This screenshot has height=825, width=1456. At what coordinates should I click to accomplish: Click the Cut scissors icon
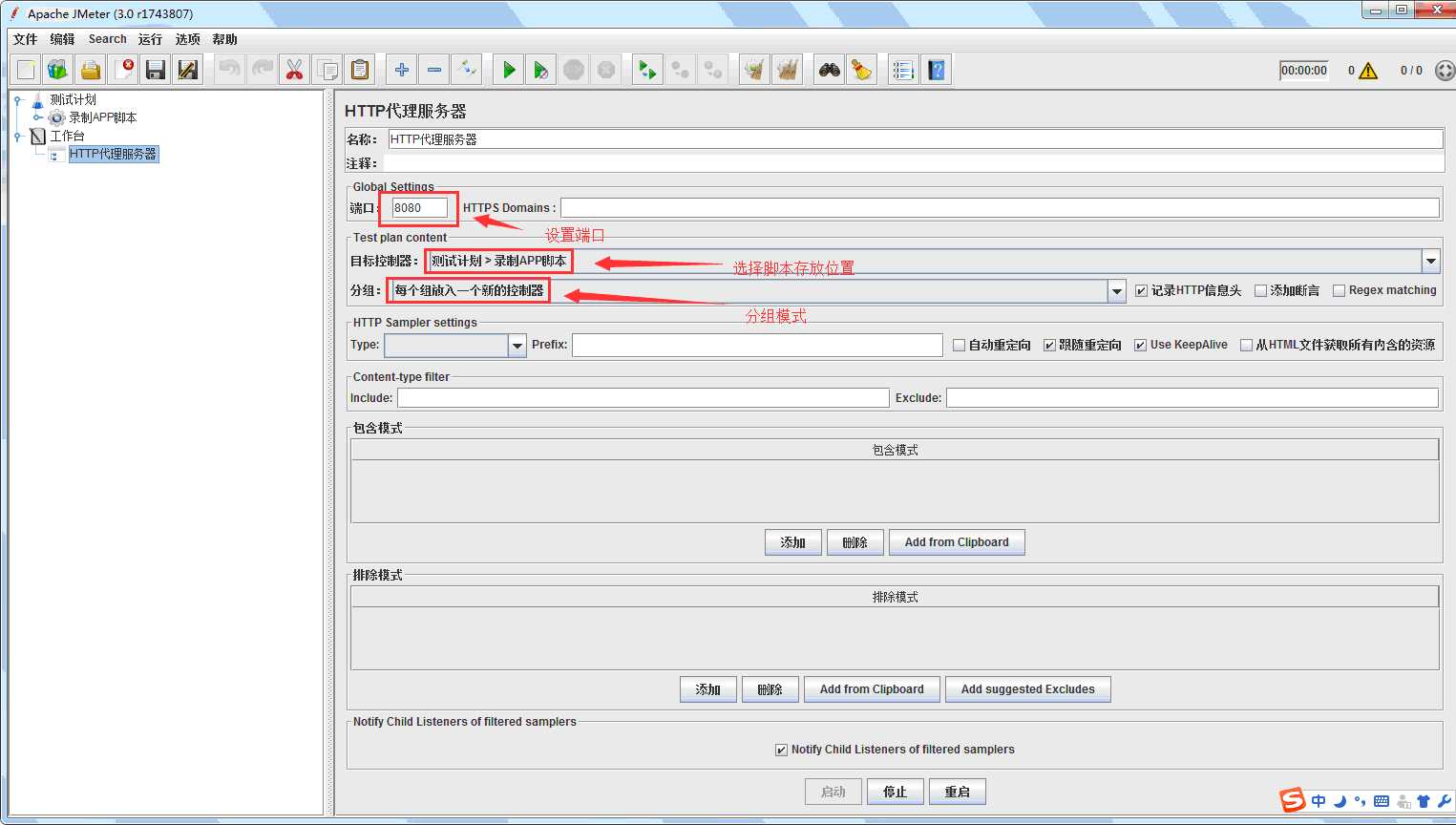[295, 70]
